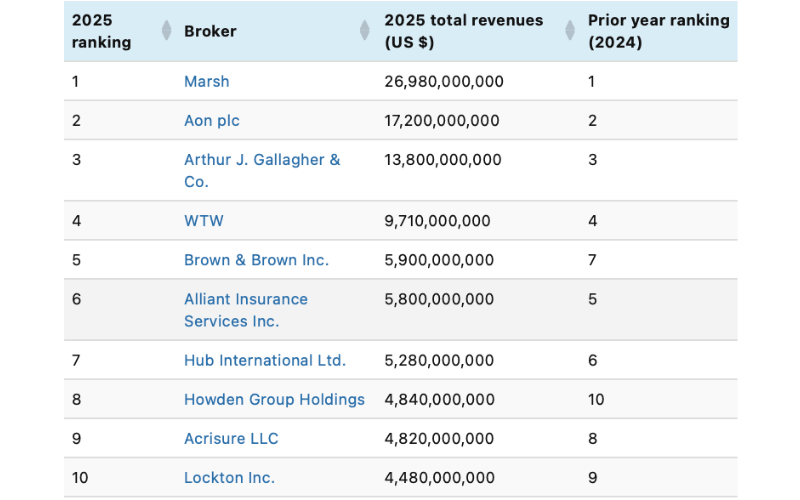800x500 pixels.
Task: Open Alliant Insurance Services Inc. link
Action: pyautogui.click(x=246, y=310)
